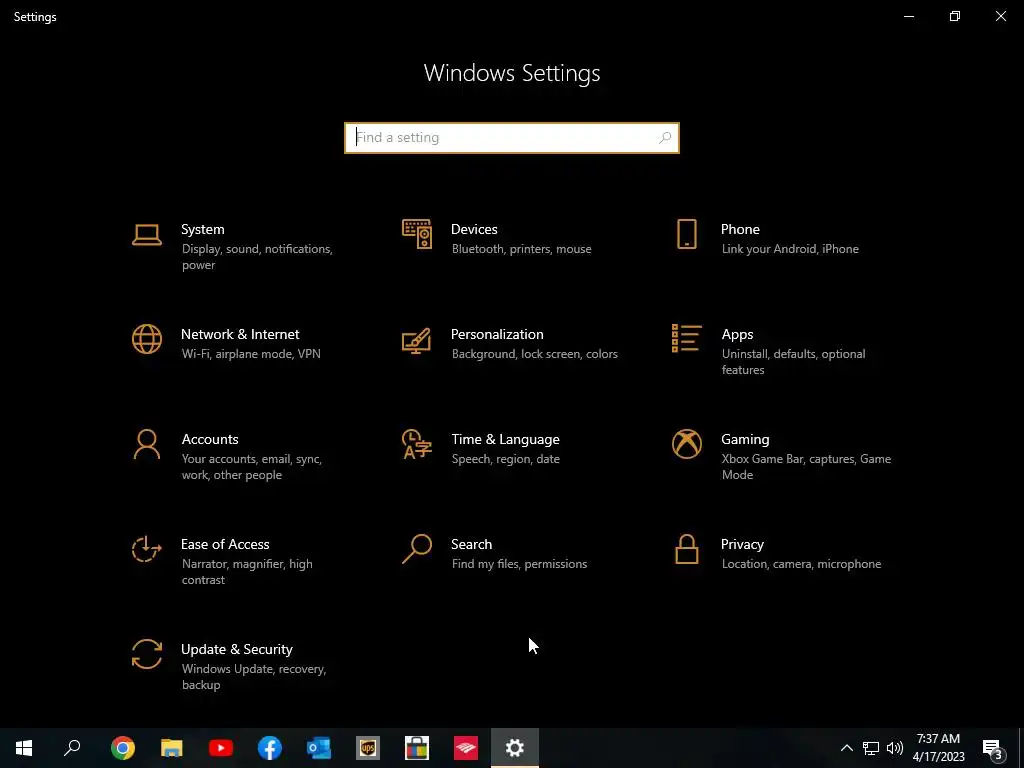Viewport: 1024px width, 768px height.
Task: Open the network status tray icon
Action: (871, 748)
